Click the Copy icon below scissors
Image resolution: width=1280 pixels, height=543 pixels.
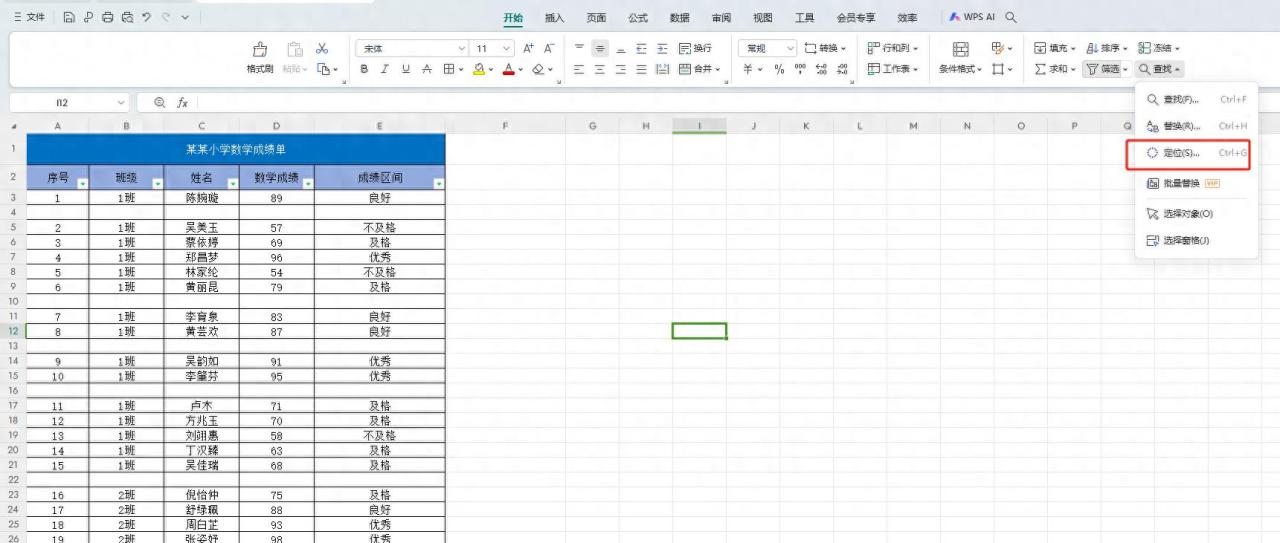click(x=324, y=69)
